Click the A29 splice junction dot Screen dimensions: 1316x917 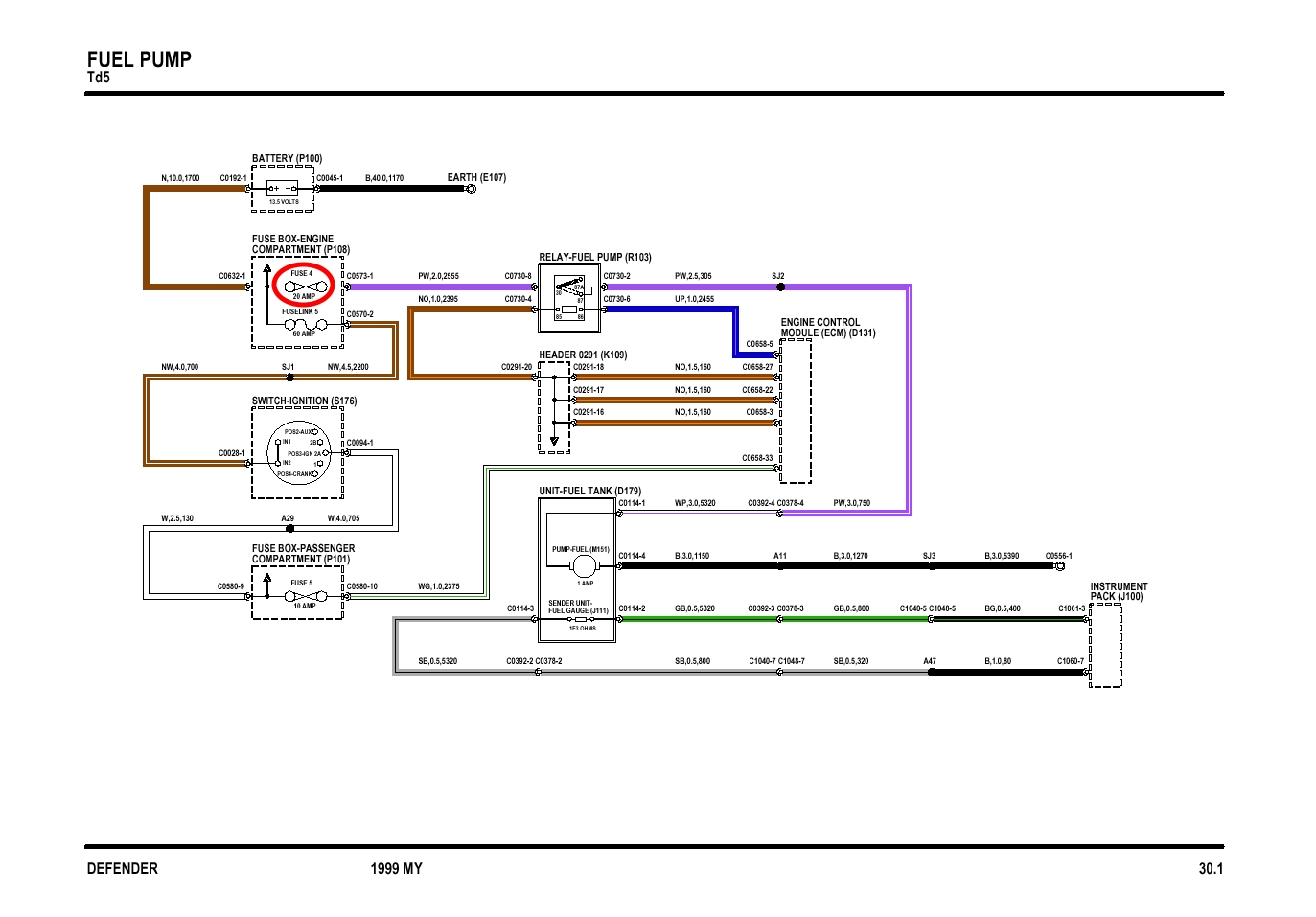point(290,528)
